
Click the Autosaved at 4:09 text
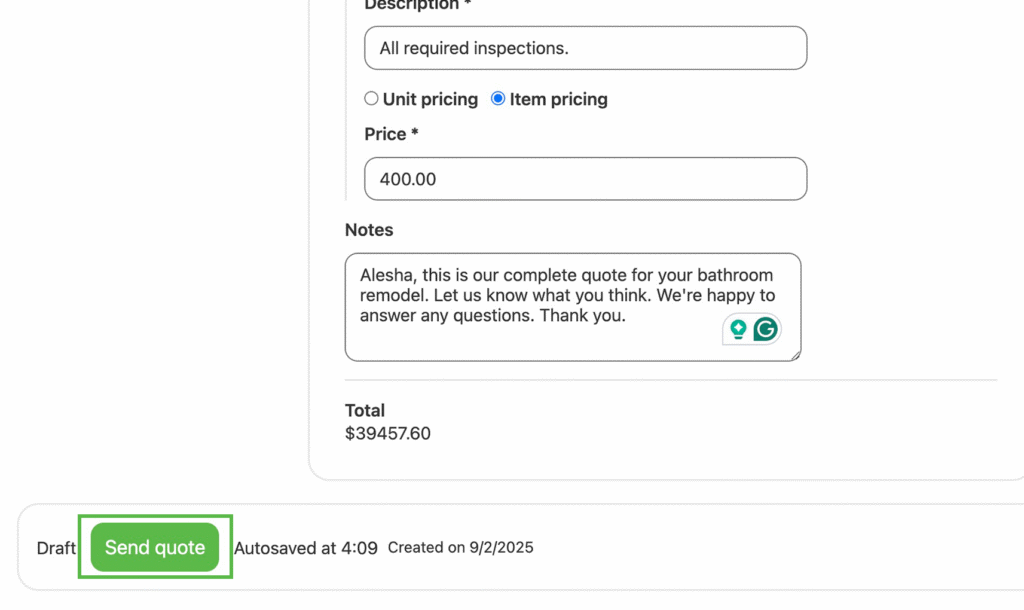click(306, 548)
